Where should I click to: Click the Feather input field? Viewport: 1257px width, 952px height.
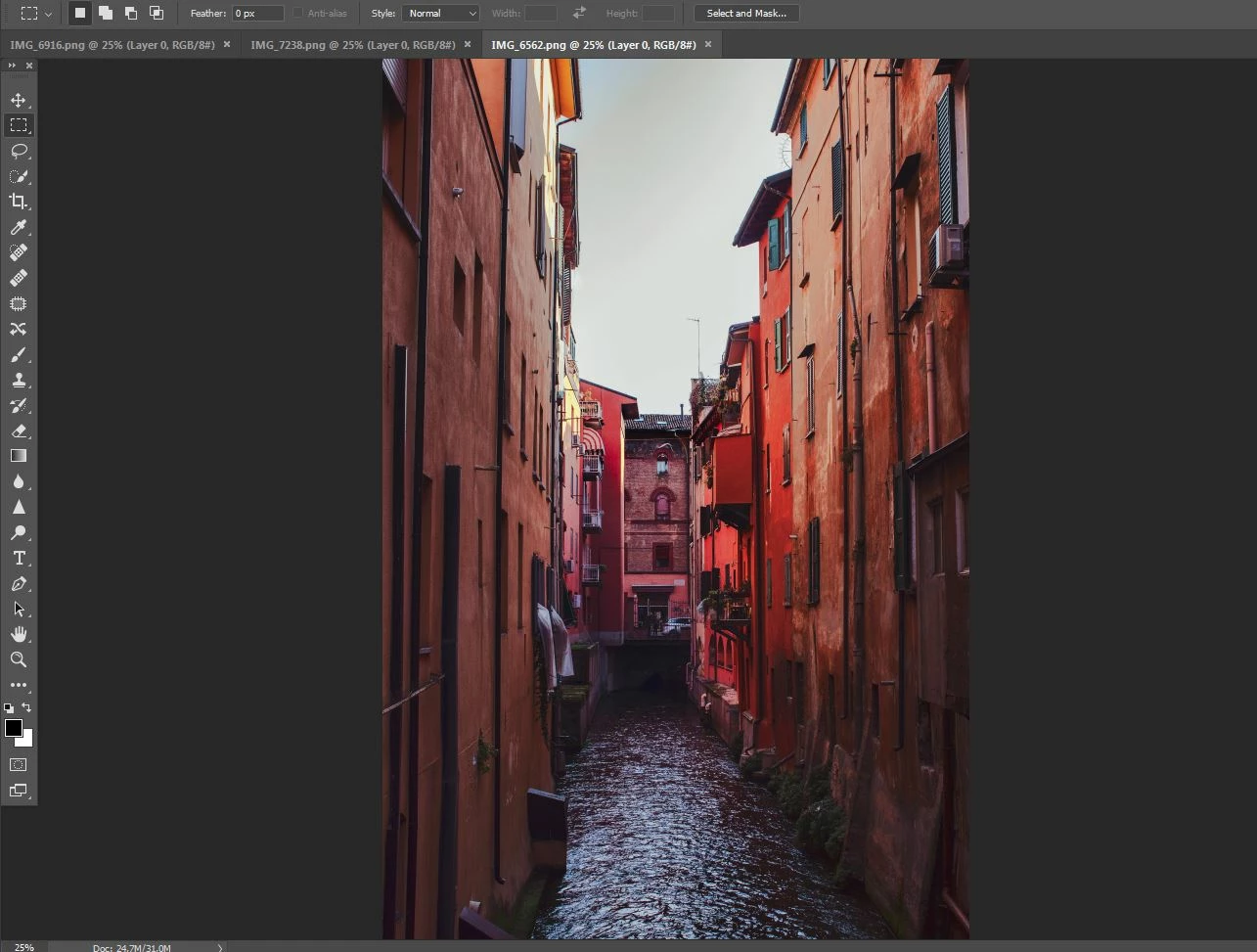click(258, 13)
